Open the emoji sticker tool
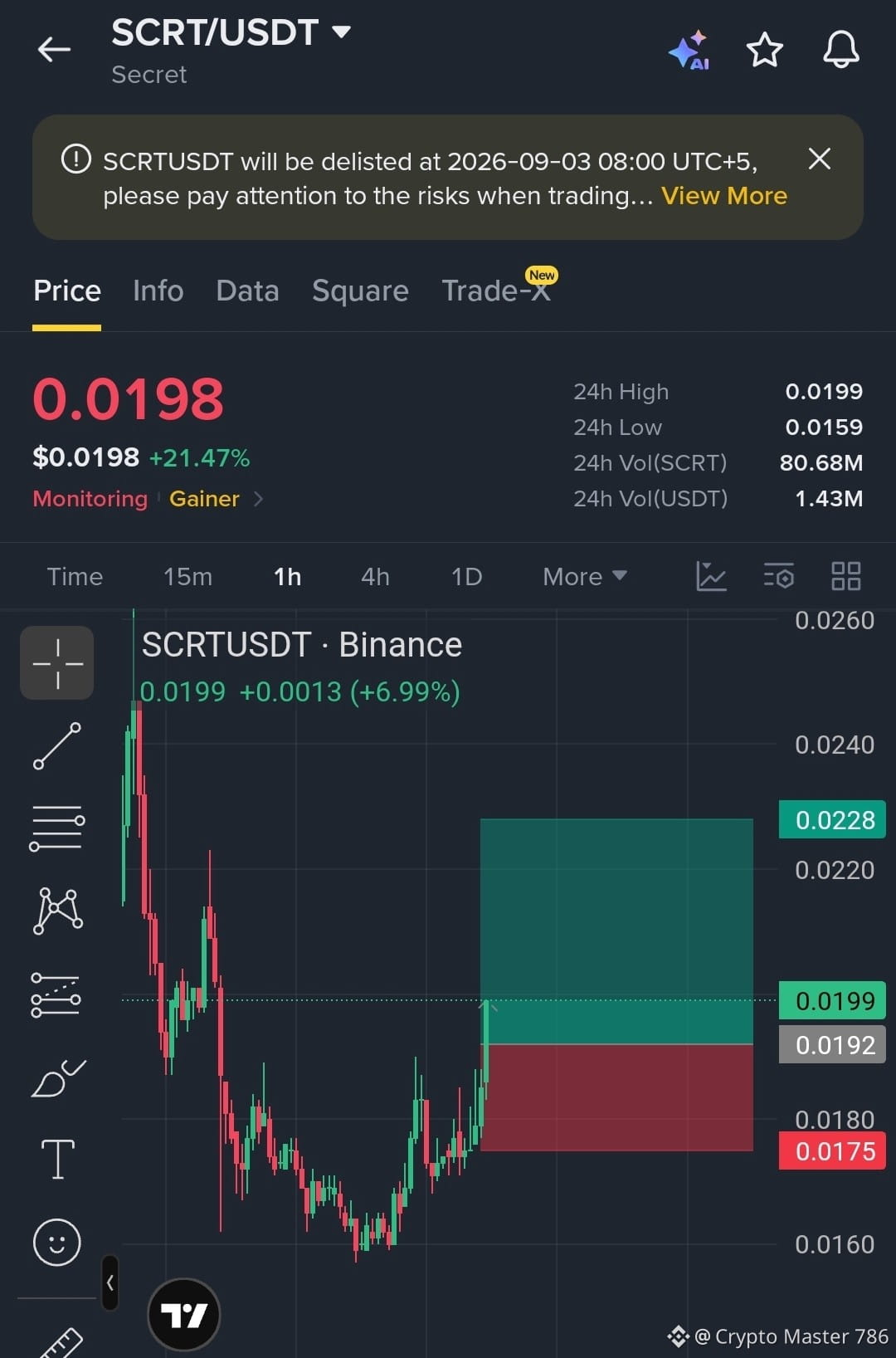This screenshot has width=896, height=1358. point(57,1243)
